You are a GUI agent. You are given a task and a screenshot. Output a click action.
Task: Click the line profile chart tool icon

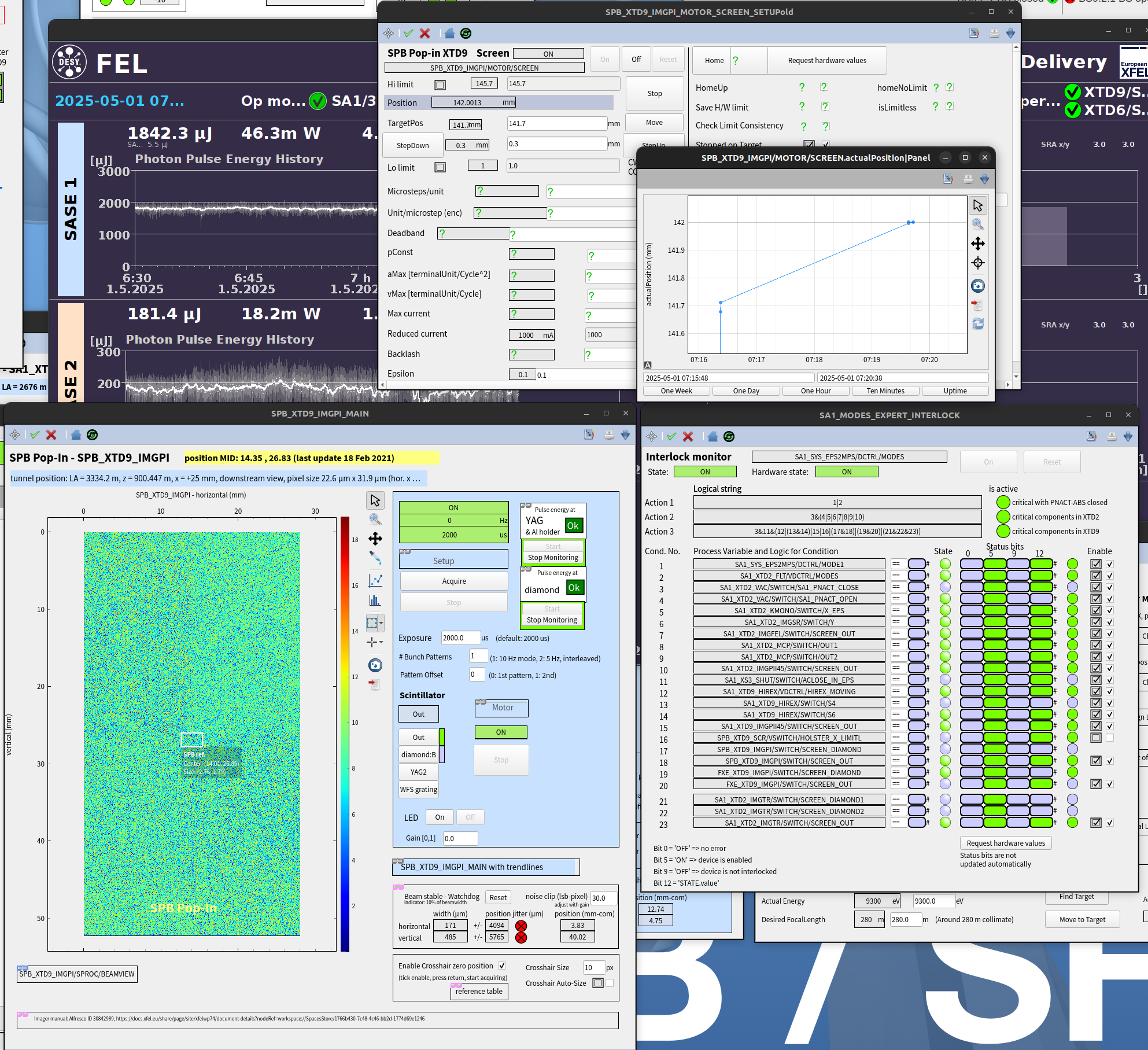coord(375,580)
